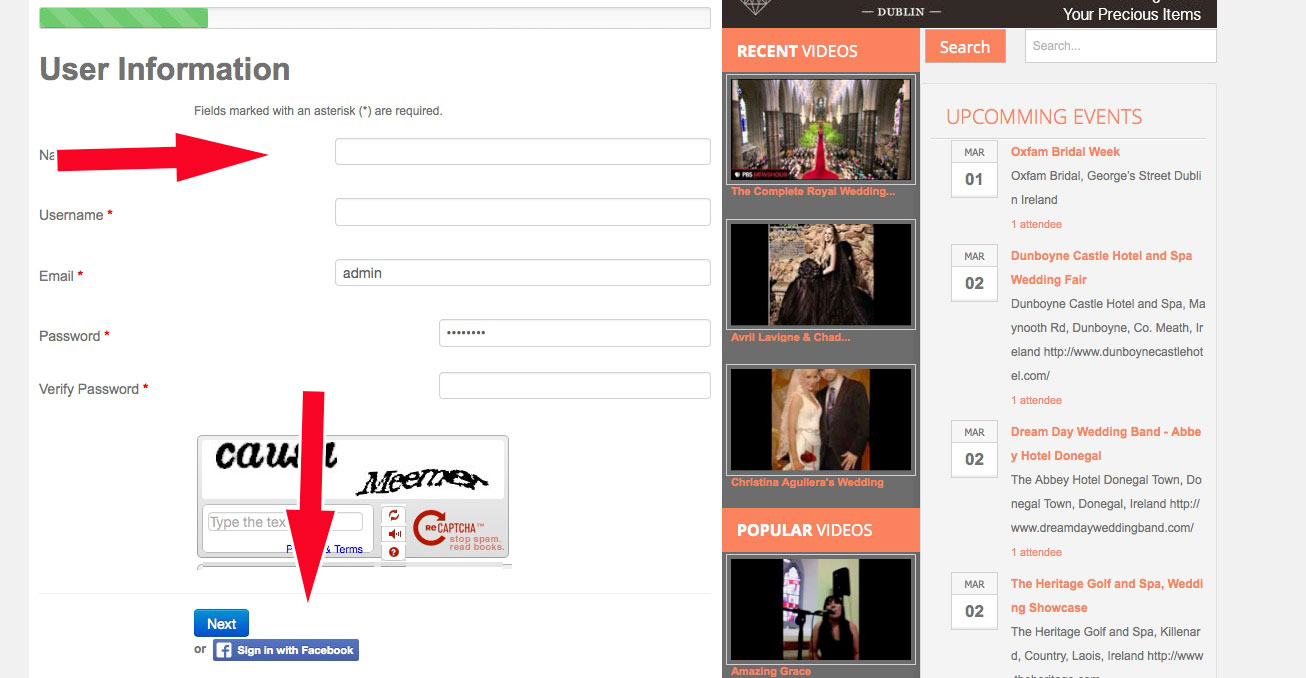Screen dimensions: 1306x678
Task: Click the reCAPTCHA logo
Action: (x=431, y=527)
